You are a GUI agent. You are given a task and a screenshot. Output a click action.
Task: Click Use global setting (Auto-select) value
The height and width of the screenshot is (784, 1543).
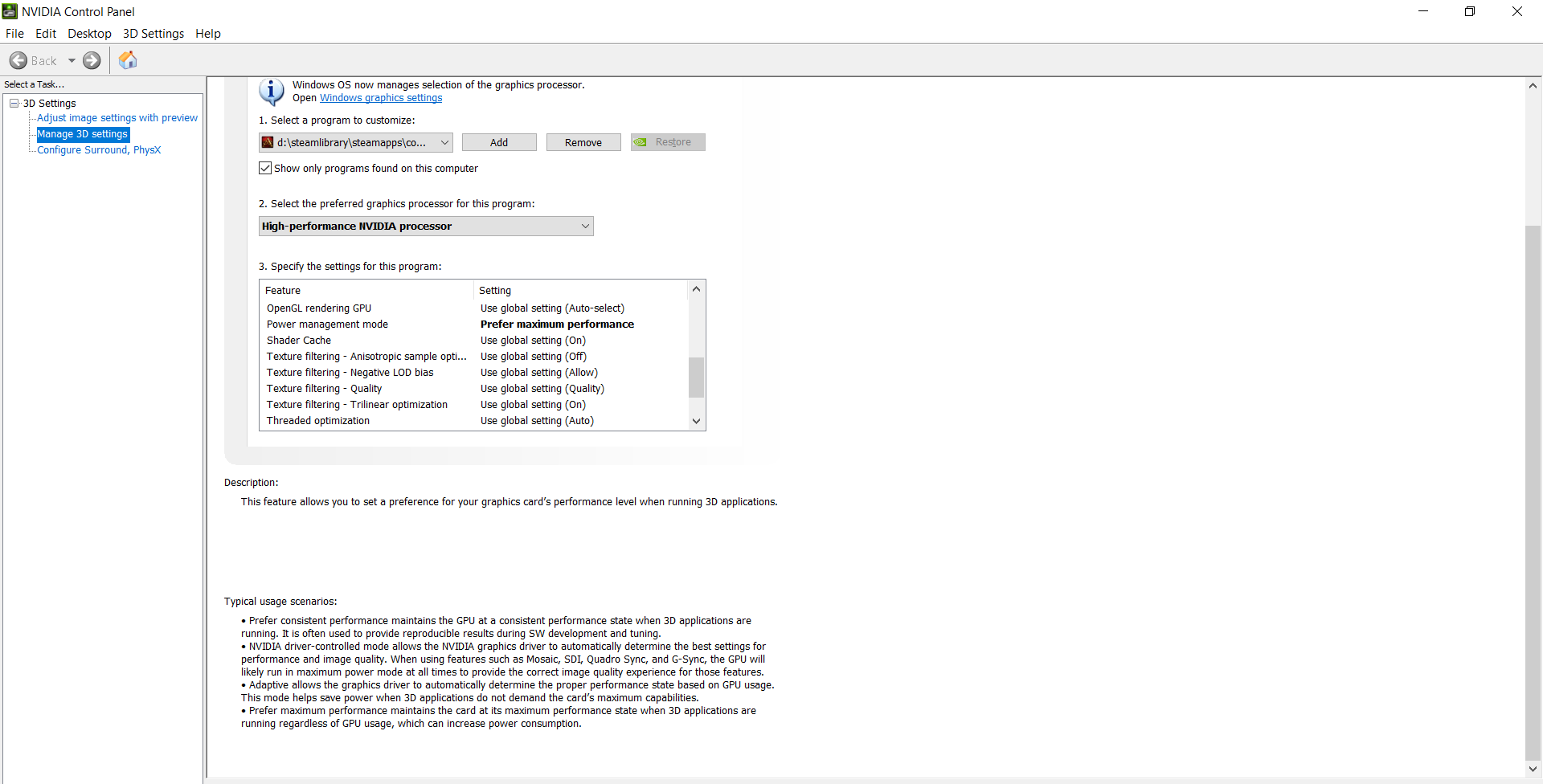[x=552, y=308]
